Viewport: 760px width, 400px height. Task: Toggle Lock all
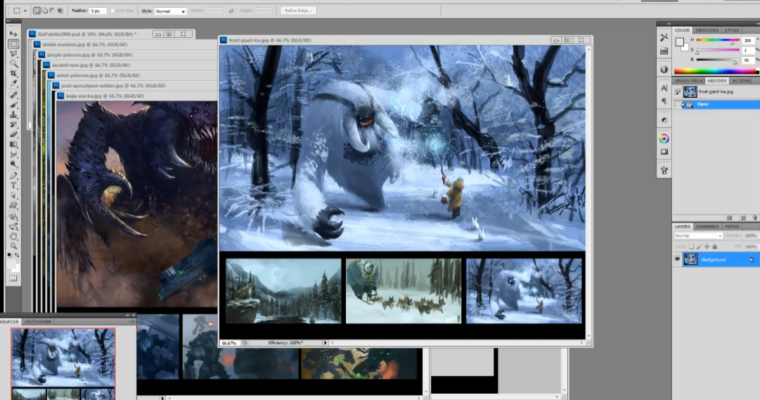[x=714, y=247]
